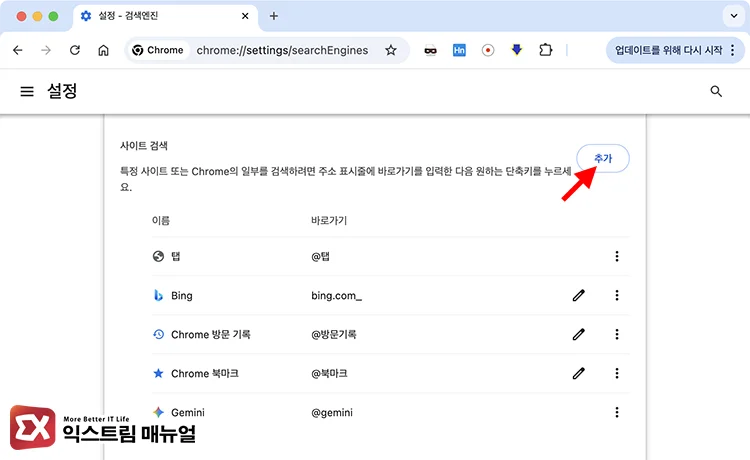Open more actions for the Bing row
The image size is (750, 460).
tap(617, 296)
